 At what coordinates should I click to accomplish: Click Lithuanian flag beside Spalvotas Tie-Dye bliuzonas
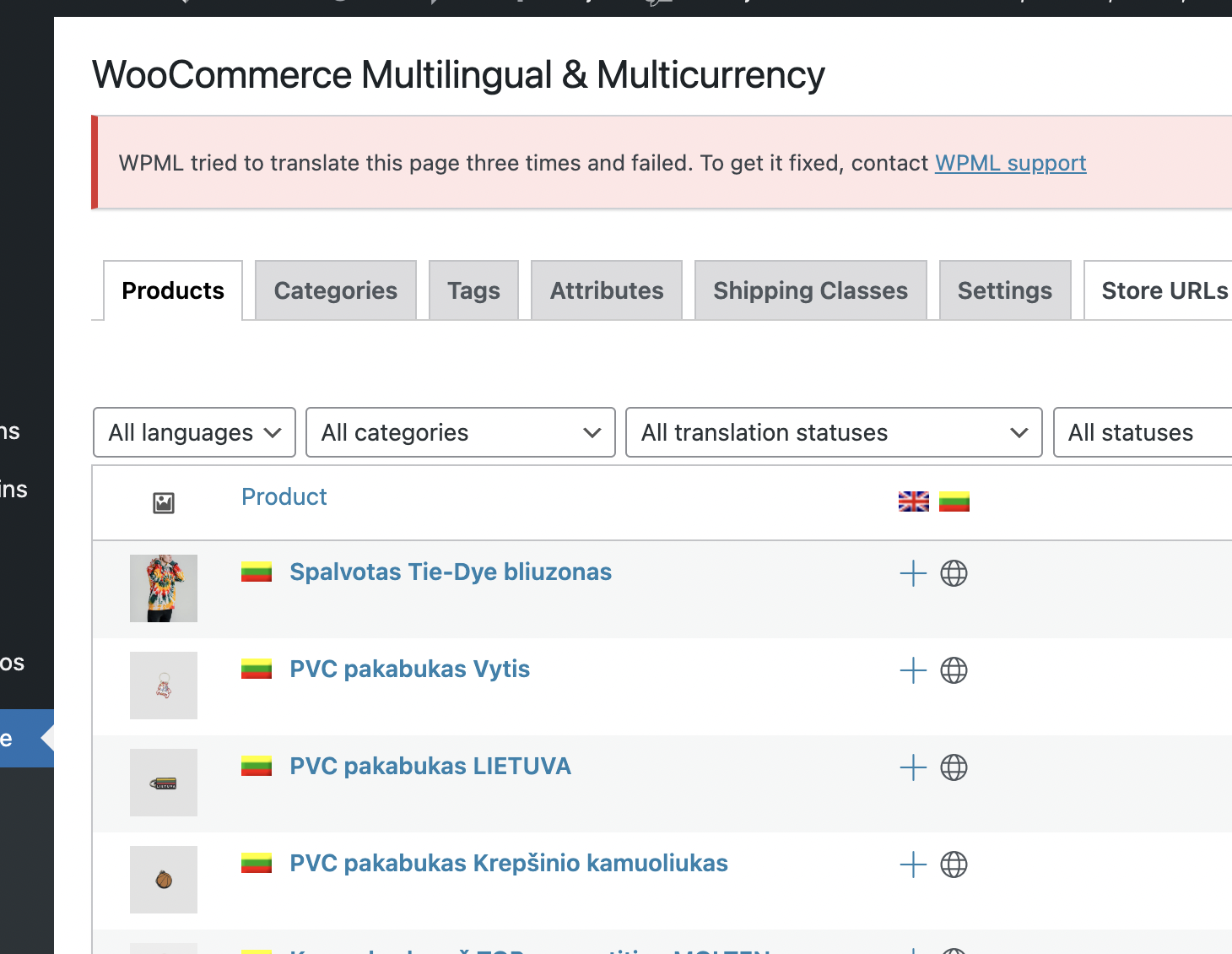pos(257,572)
